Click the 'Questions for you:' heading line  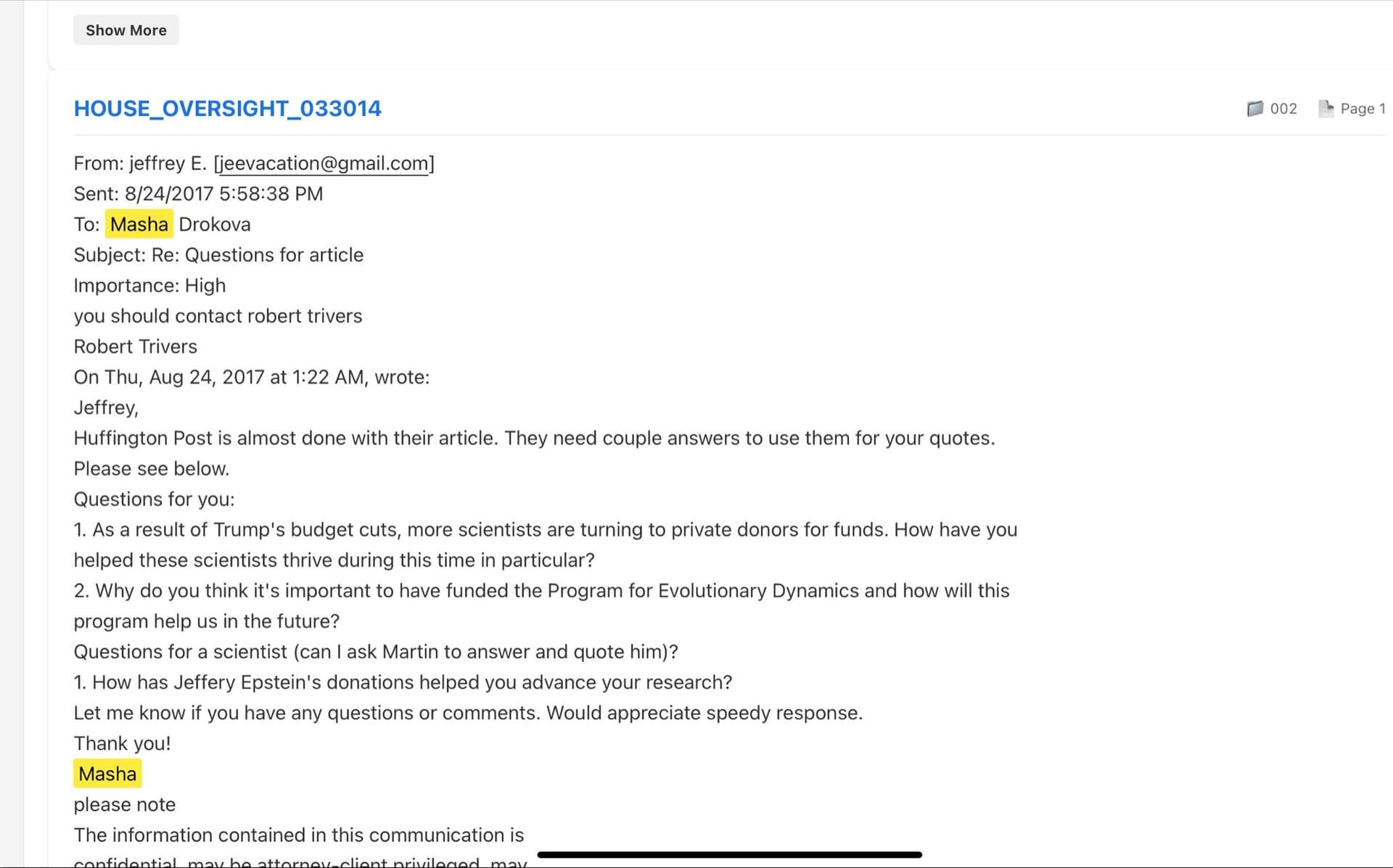154,500
